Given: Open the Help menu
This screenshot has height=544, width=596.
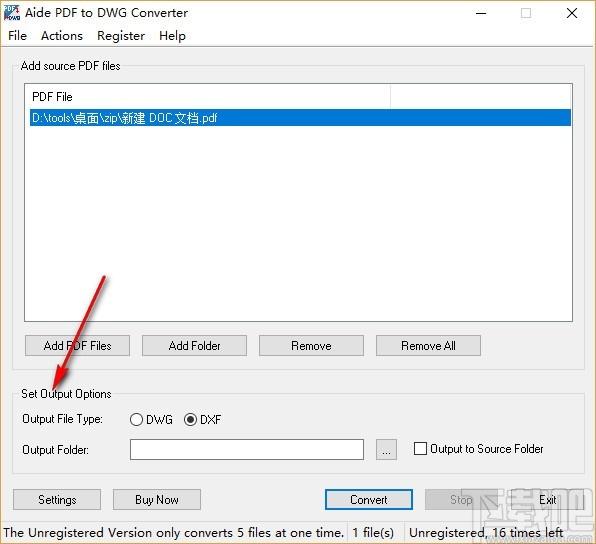Looking at the screenshot, I should point(173,36).
